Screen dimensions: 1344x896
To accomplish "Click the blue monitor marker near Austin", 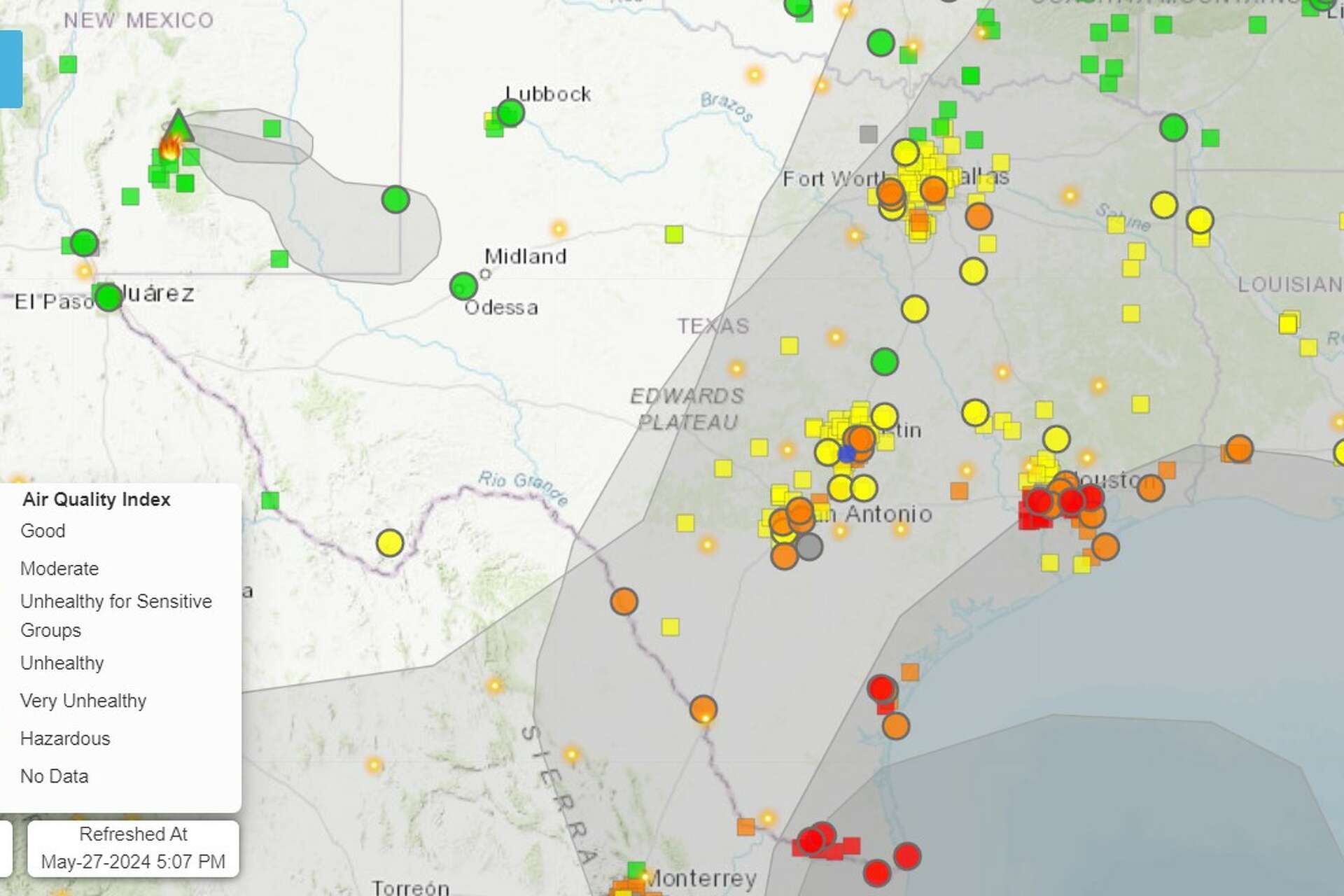I will [846, 455].
